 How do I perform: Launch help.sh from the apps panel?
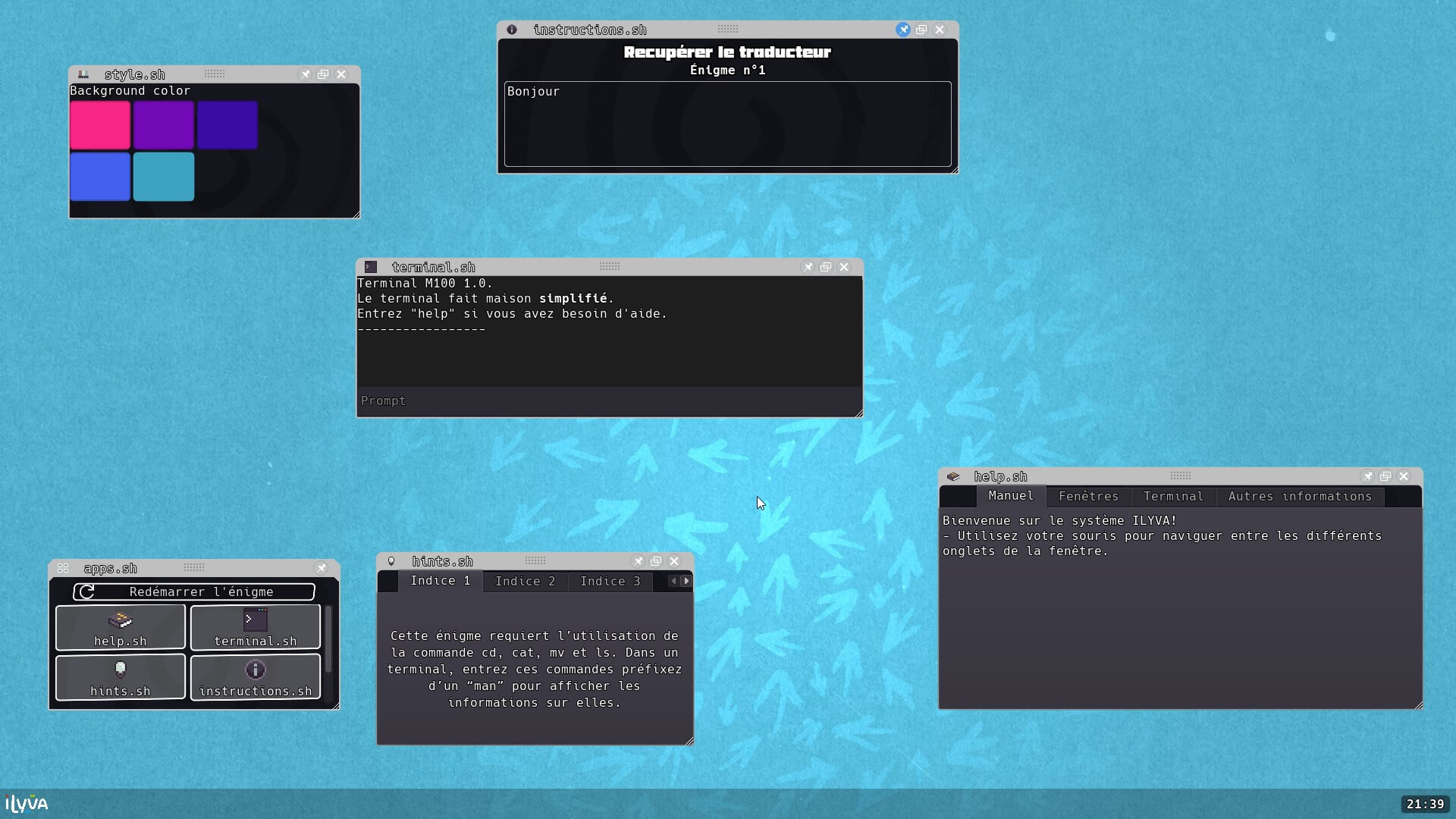tap(121, 627)
